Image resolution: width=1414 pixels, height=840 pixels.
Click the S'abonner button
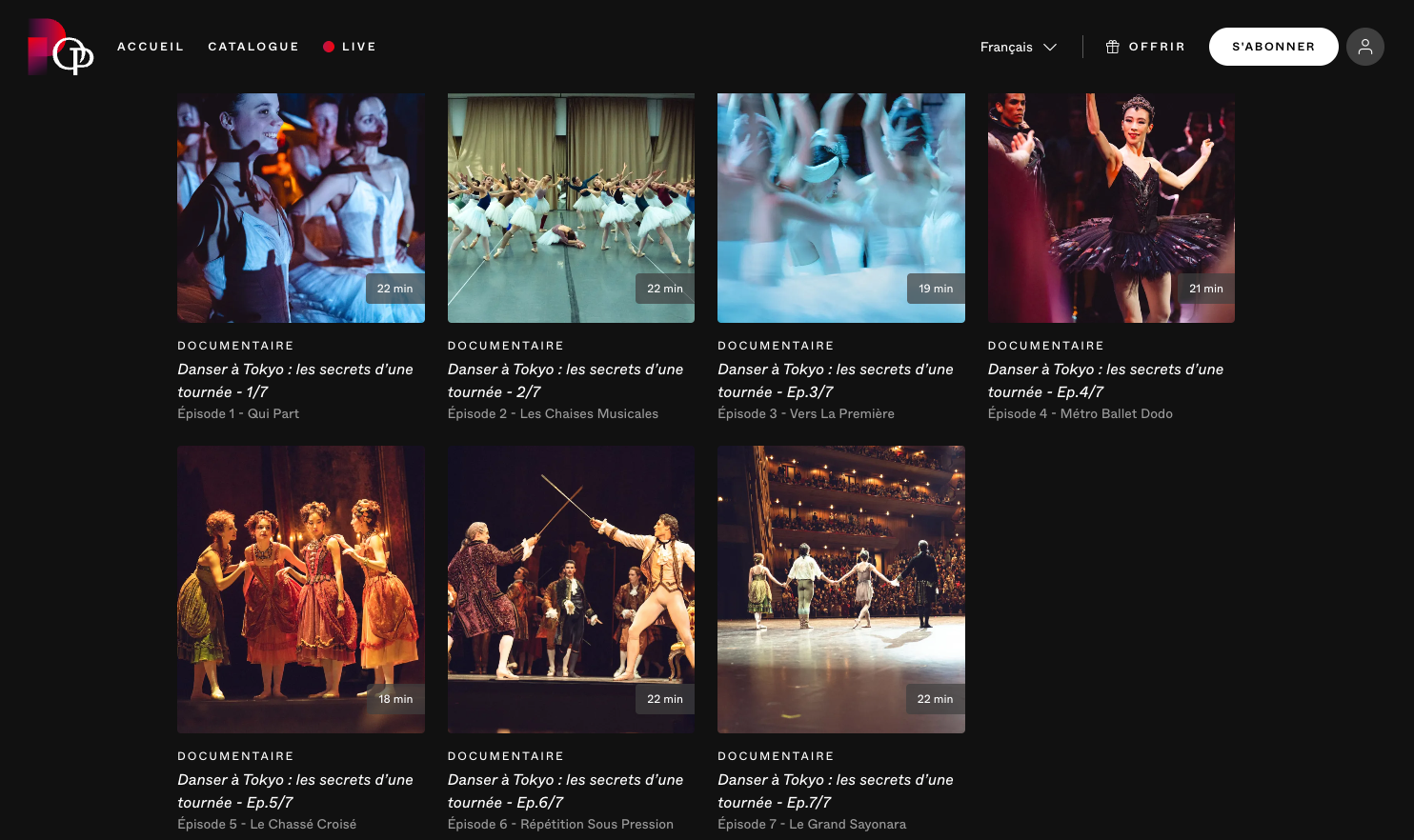[1273, 47]
